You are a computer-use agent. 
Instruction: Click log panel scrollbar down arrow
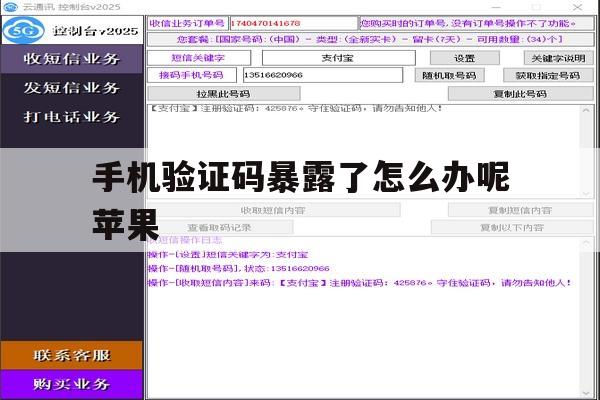tap(586, 393)
